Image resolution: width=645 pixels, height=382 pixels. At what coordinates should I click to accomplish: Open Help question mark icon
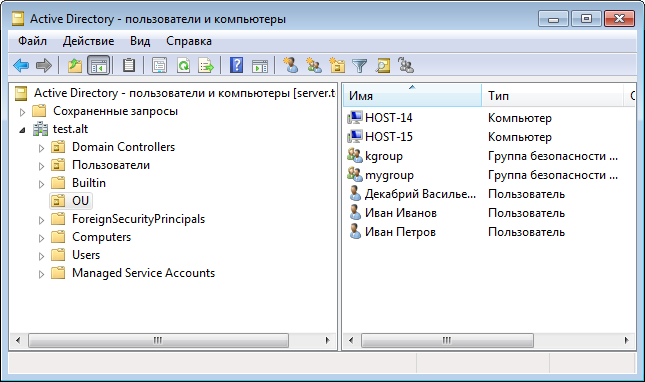tap(236, 65)
